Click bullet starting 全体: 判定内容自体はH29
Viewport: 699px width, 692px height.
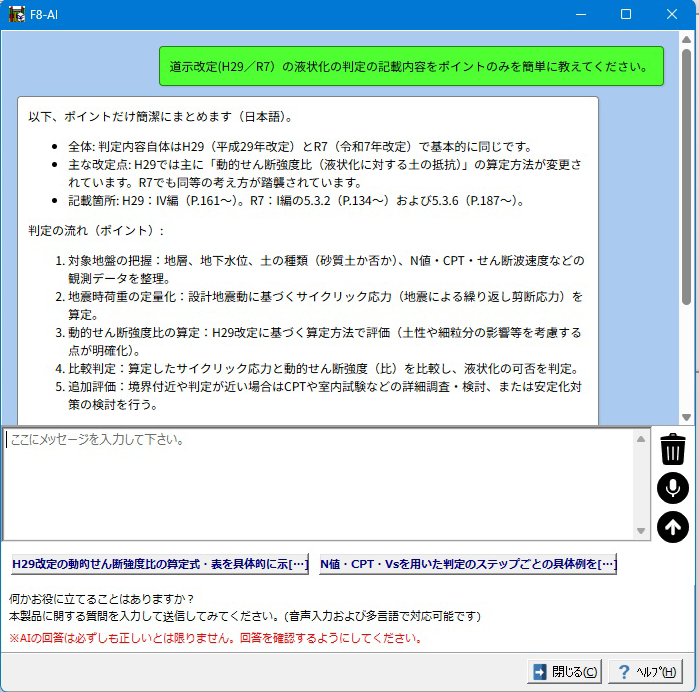(x=300, y=147)
